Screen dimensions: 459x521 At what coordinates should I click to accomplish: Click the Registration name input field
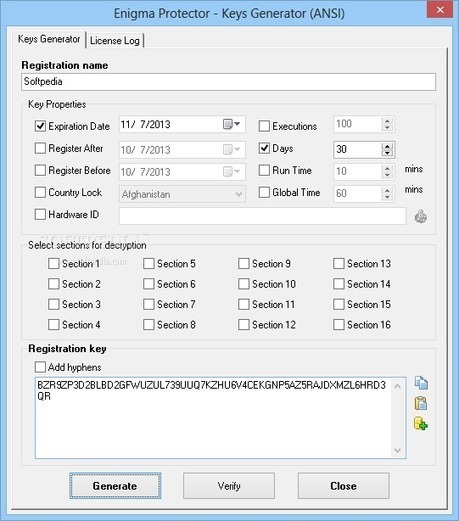point(228,82)
